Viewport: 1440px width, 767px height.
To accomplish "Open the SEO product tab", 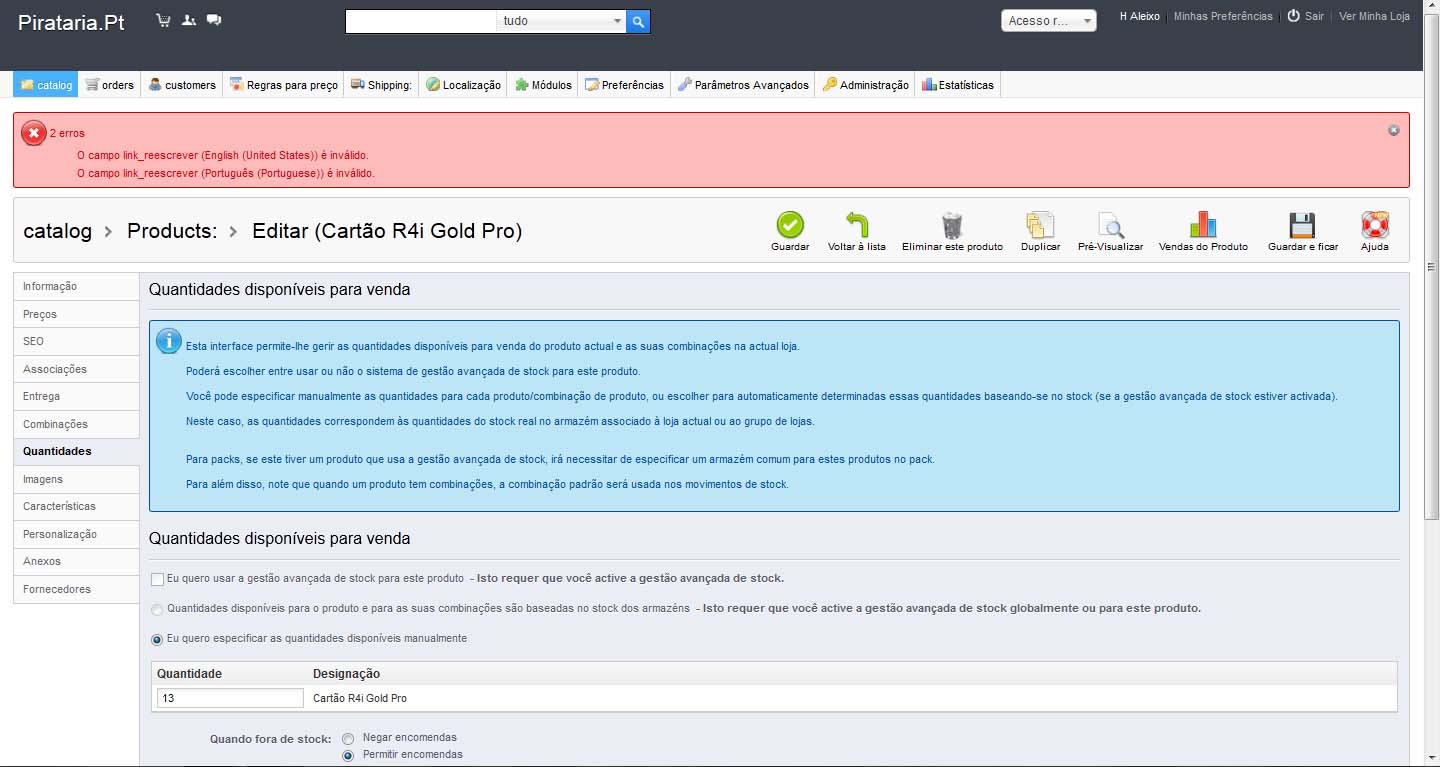I will pyautogui.click(x=76, y=341).
